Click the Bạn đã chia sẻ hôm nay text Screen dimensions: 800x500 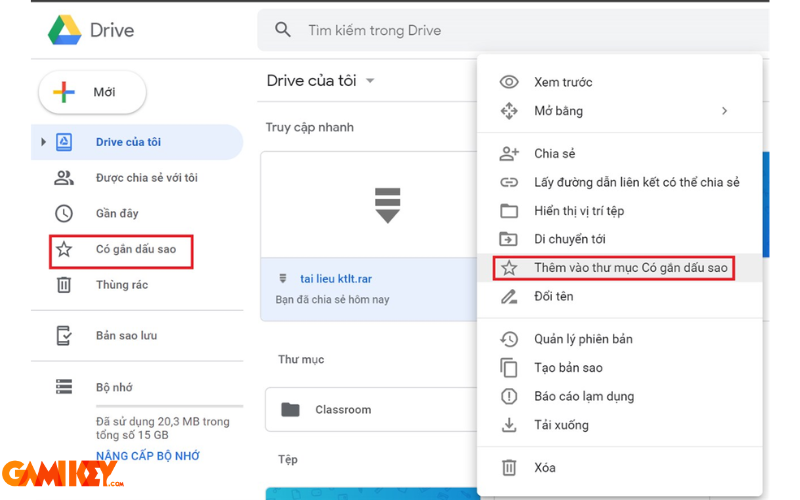coord(332,299)
